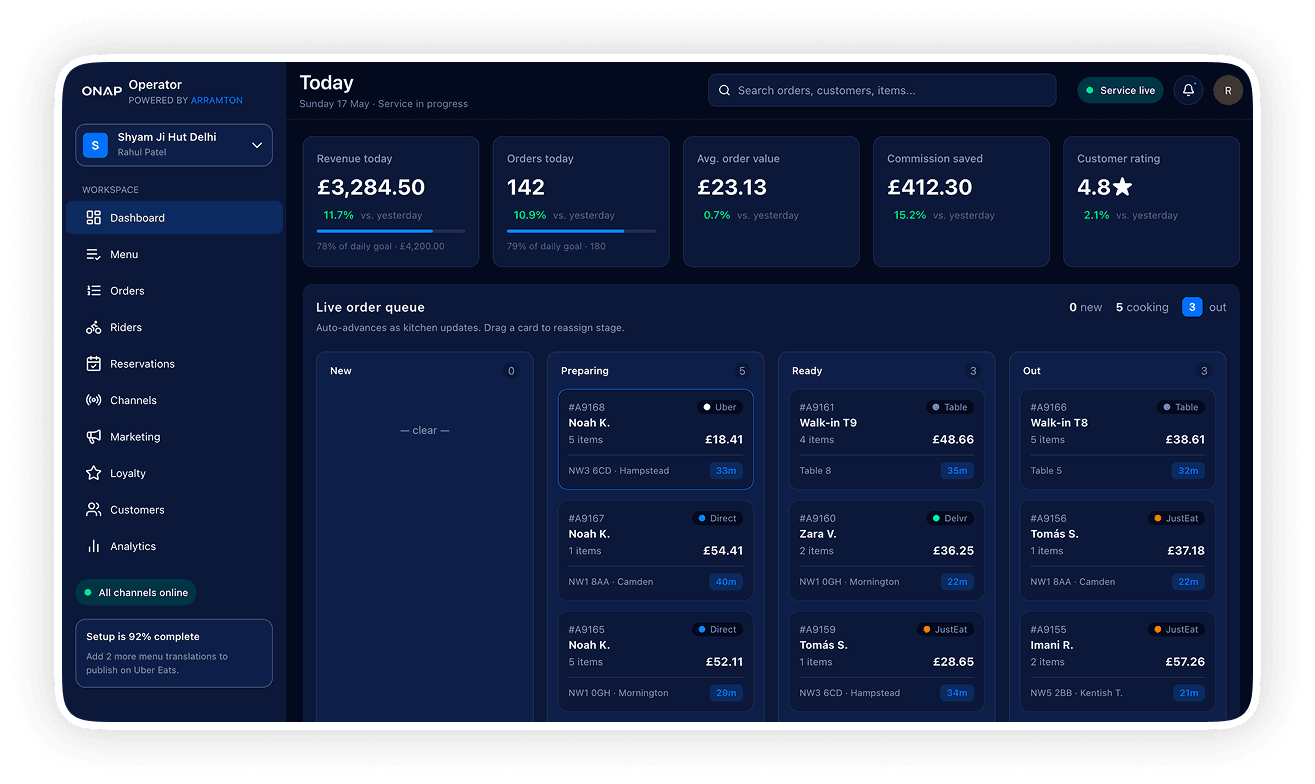Click the Service live status pill

[x=1121, y=90]
